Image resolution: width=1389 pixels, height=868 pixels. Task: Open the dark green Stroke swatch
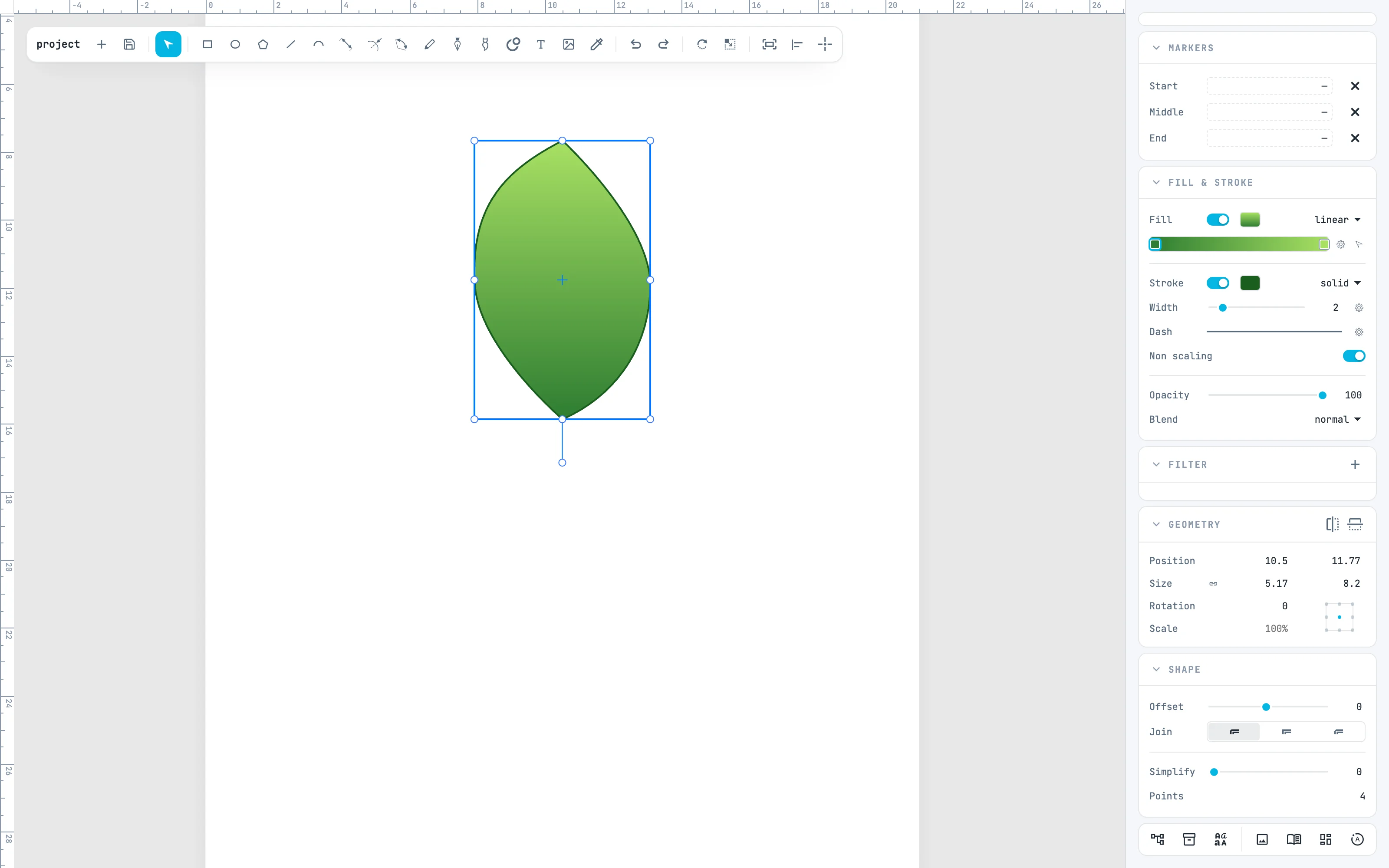1250,283
